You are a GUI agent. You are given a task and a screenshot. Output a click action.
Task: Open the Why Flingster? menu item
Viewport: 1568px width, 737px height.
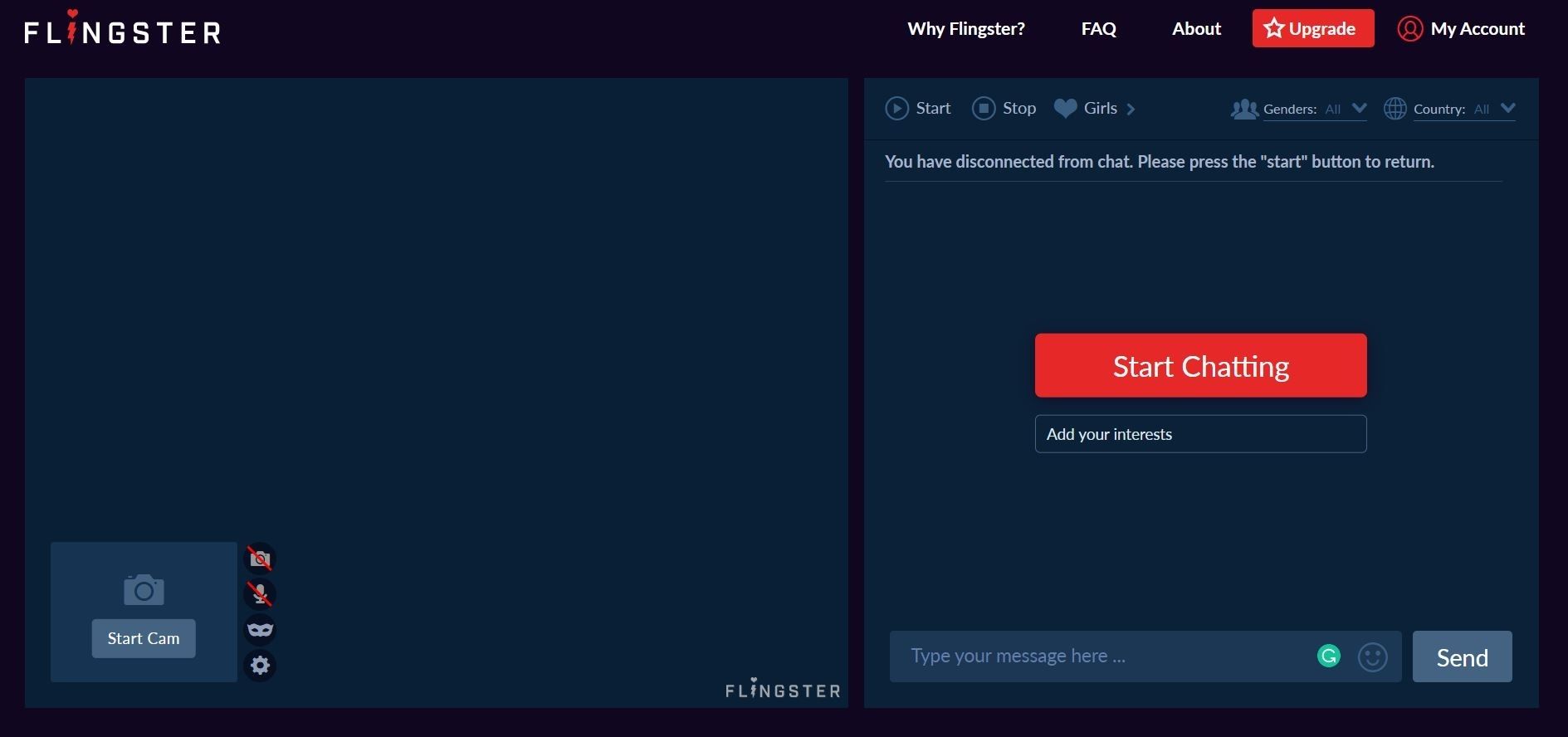coord(965,29)
